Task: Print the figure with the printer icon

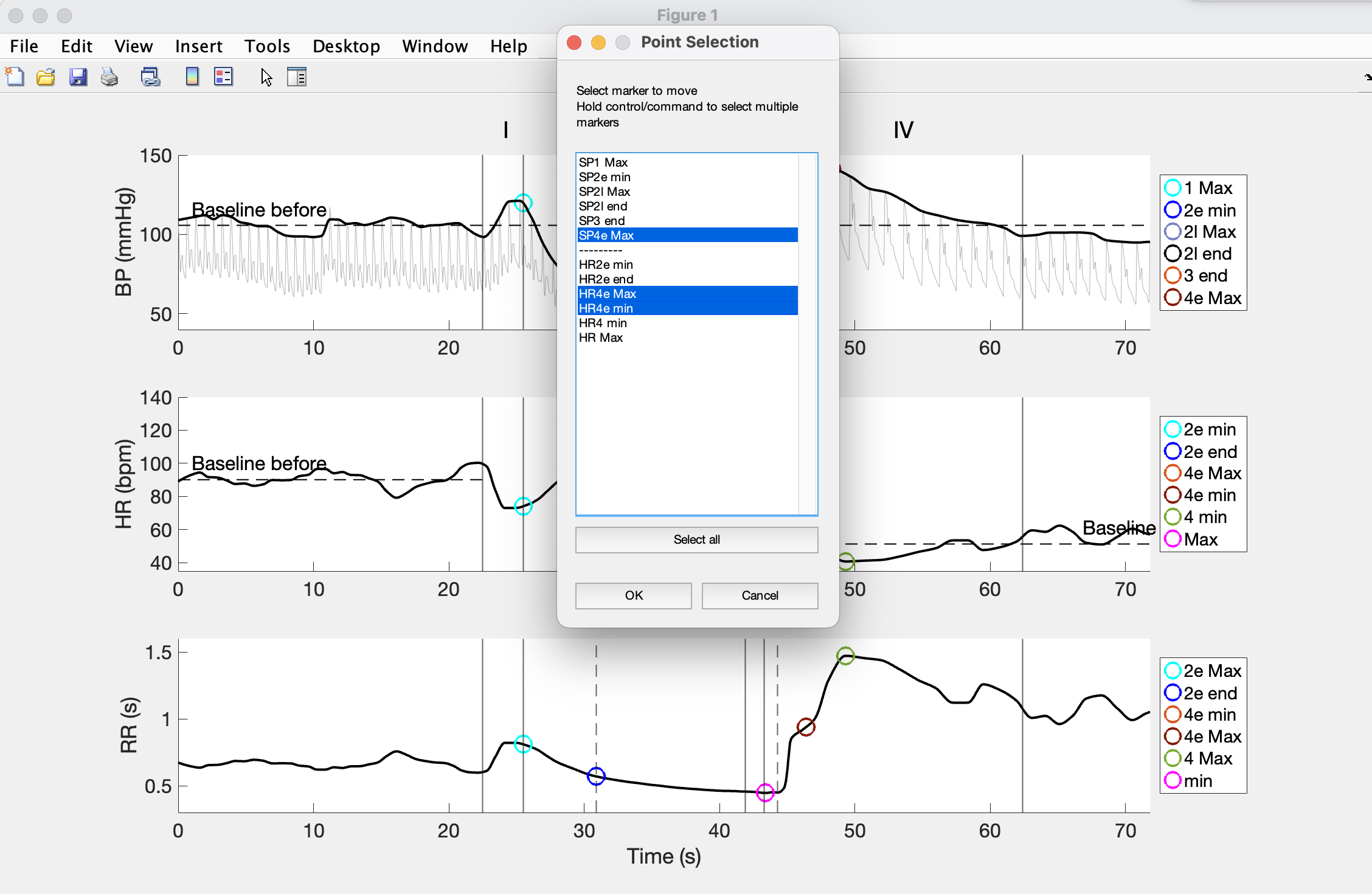Action: coord(109,77)
